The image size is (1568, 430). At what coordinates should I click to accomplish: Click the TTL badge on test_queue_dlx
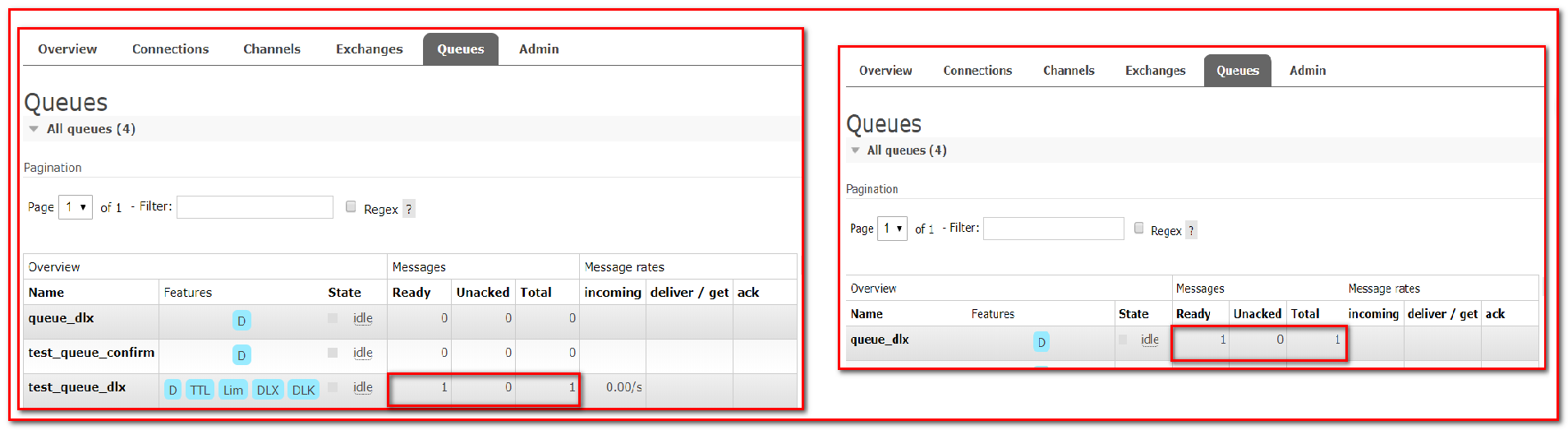point(200,390)
